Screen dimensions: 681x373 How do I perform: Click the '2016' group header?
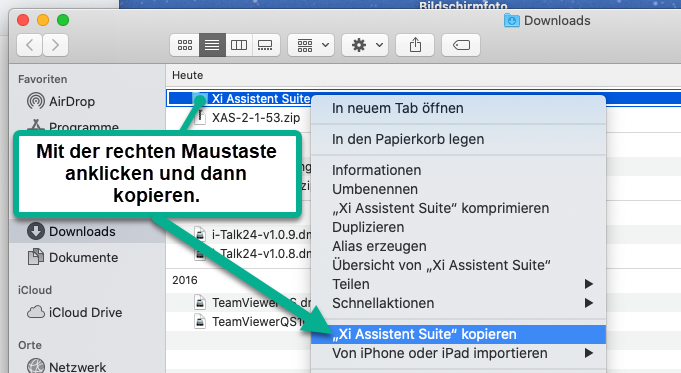(x=185, y=280)
